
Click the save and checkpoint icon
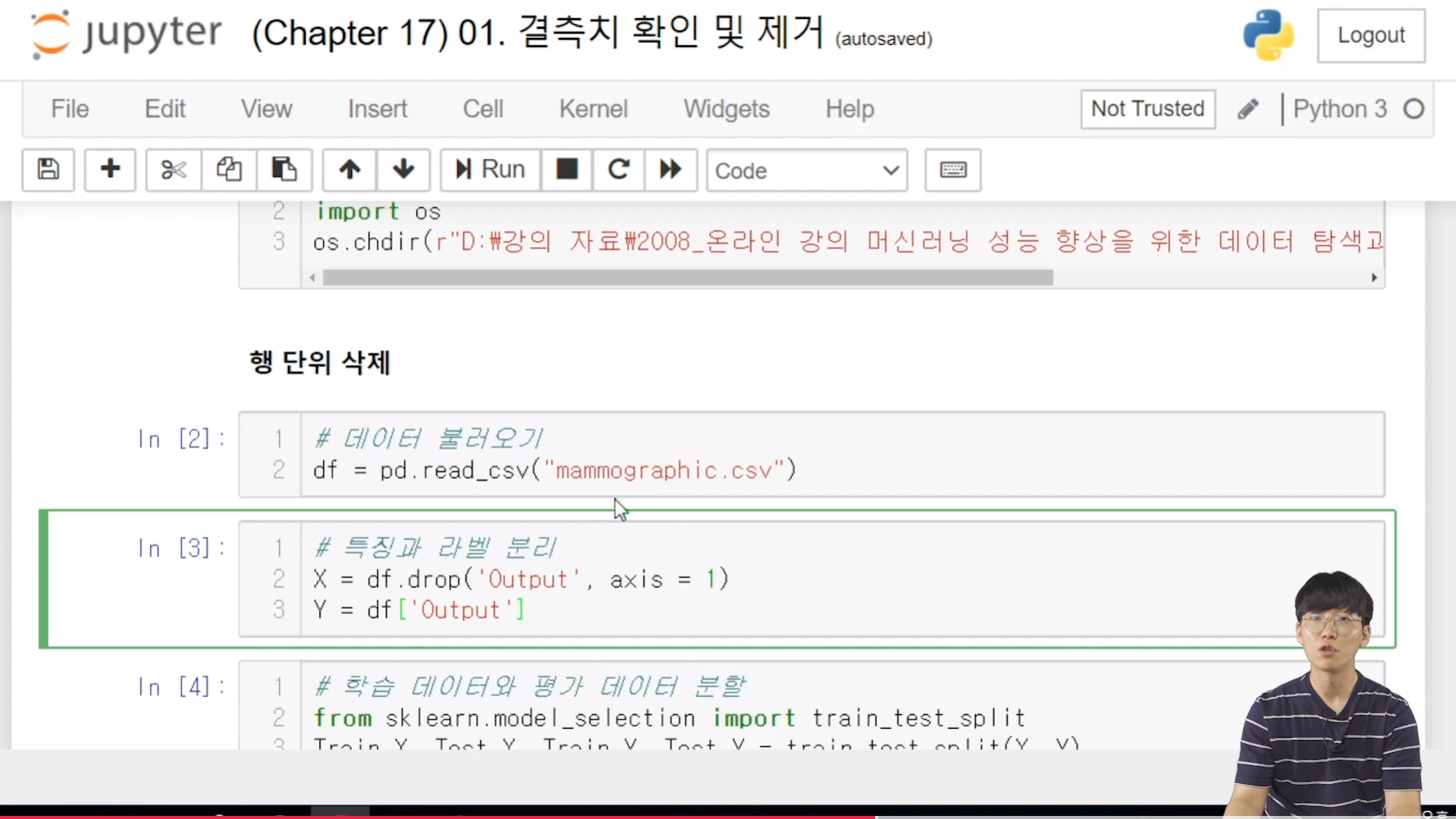coord(48,169)
